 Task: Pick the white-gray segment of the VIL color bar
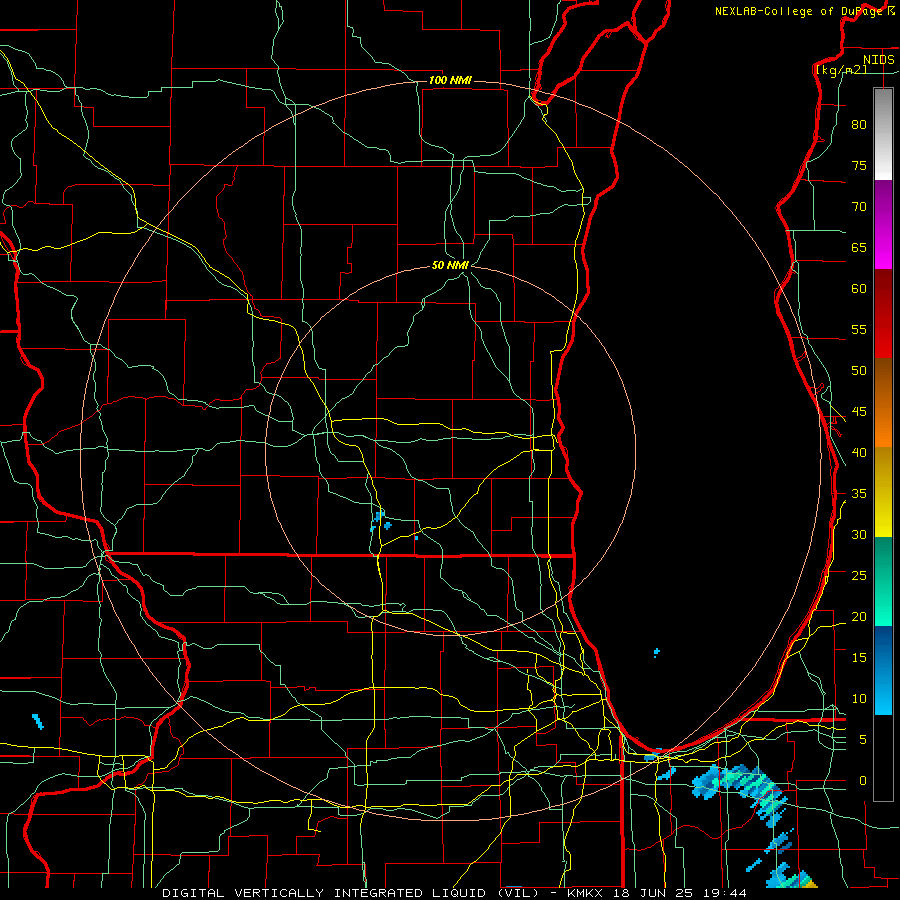883,134
